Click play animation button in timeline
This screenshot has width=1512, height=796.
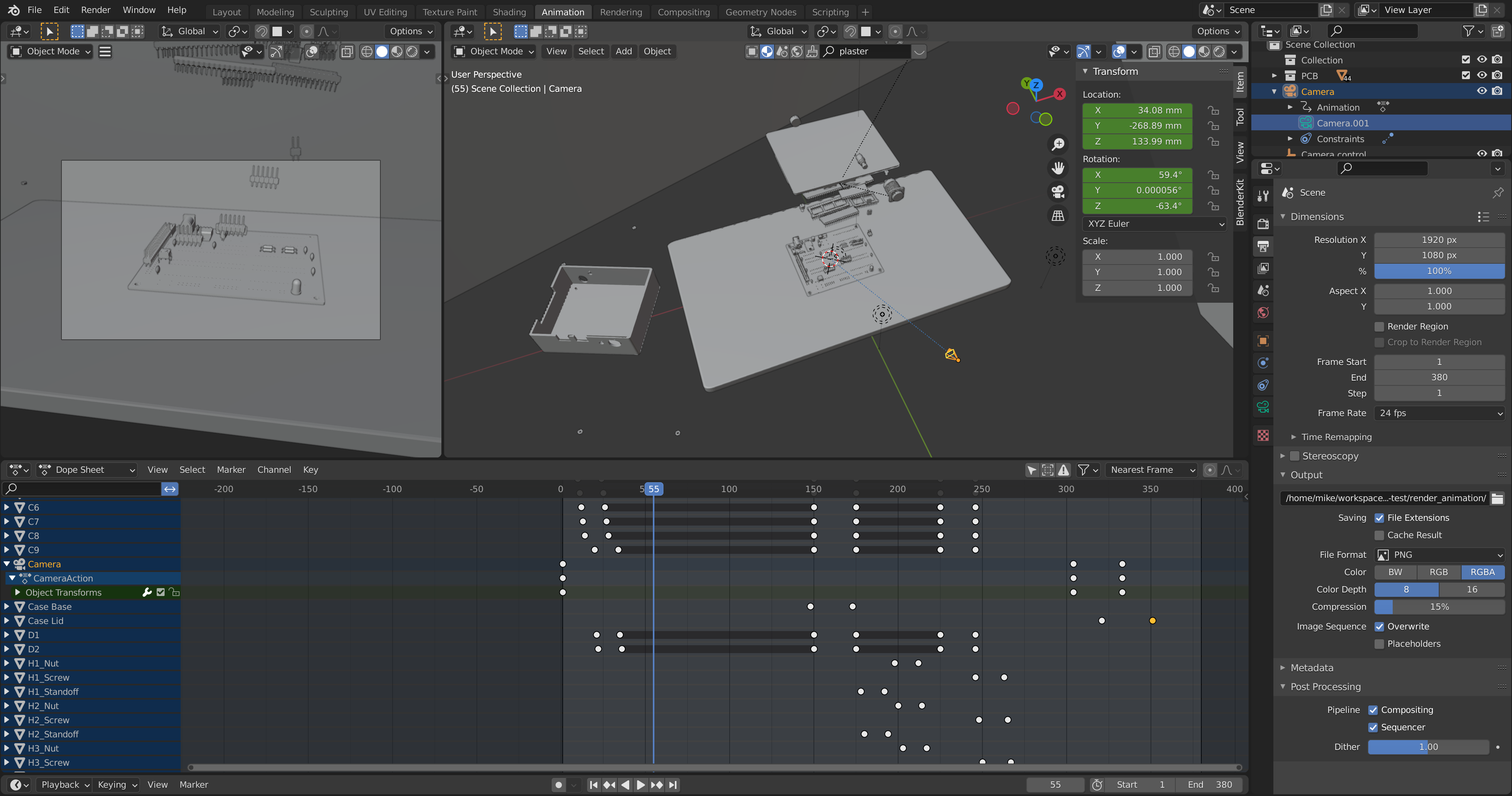click(640, 785)
